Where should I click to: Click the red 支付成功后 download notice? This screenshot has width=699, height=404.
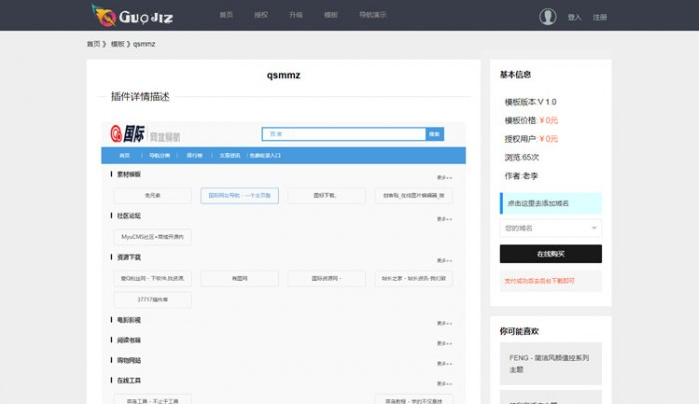(x=539, y=281)
